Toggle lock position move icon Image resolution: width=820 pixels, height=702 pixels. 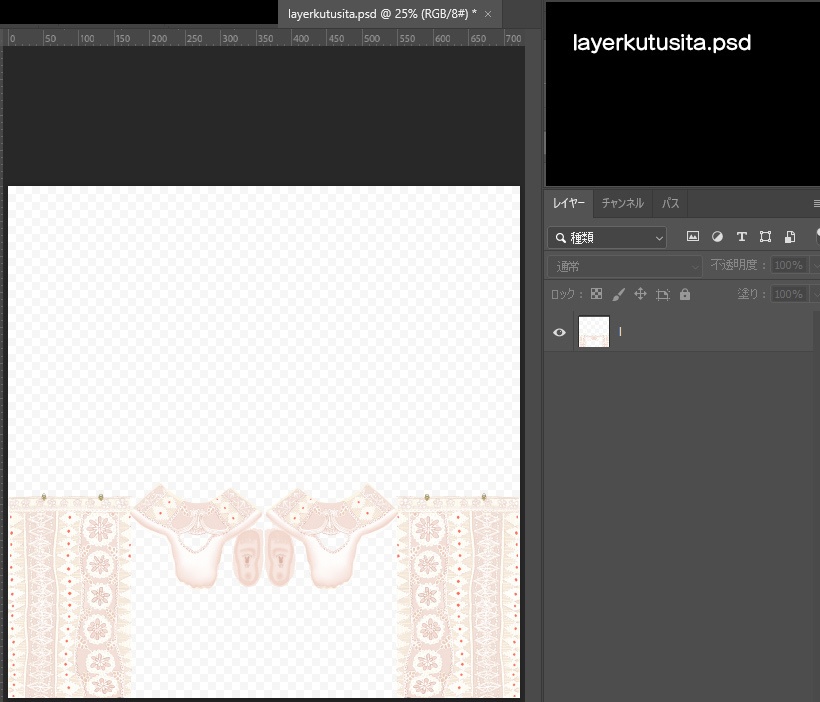click(x=640, y=294)
